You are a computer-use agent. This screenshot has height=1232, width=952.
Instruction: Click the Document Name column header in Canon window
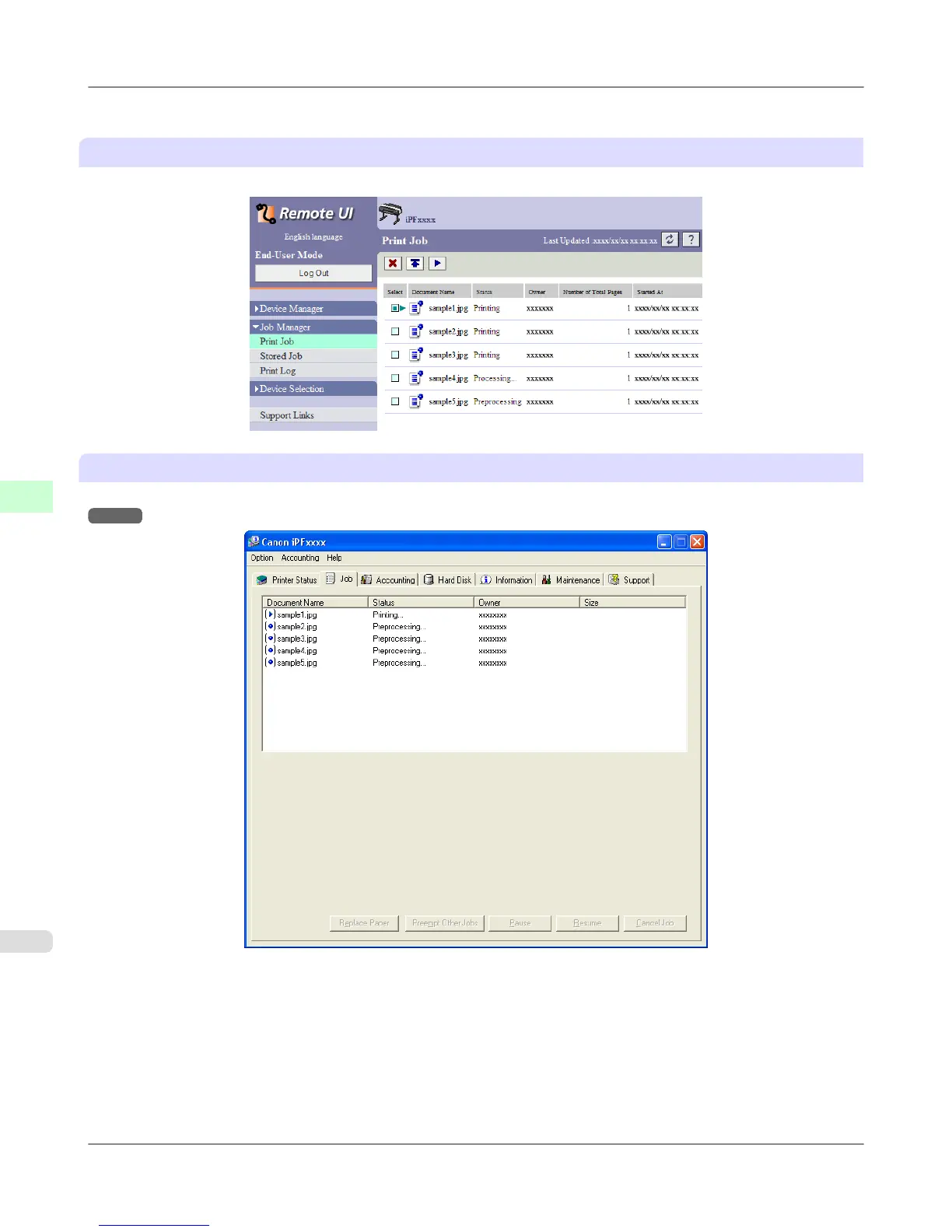[x=315, y=602]
